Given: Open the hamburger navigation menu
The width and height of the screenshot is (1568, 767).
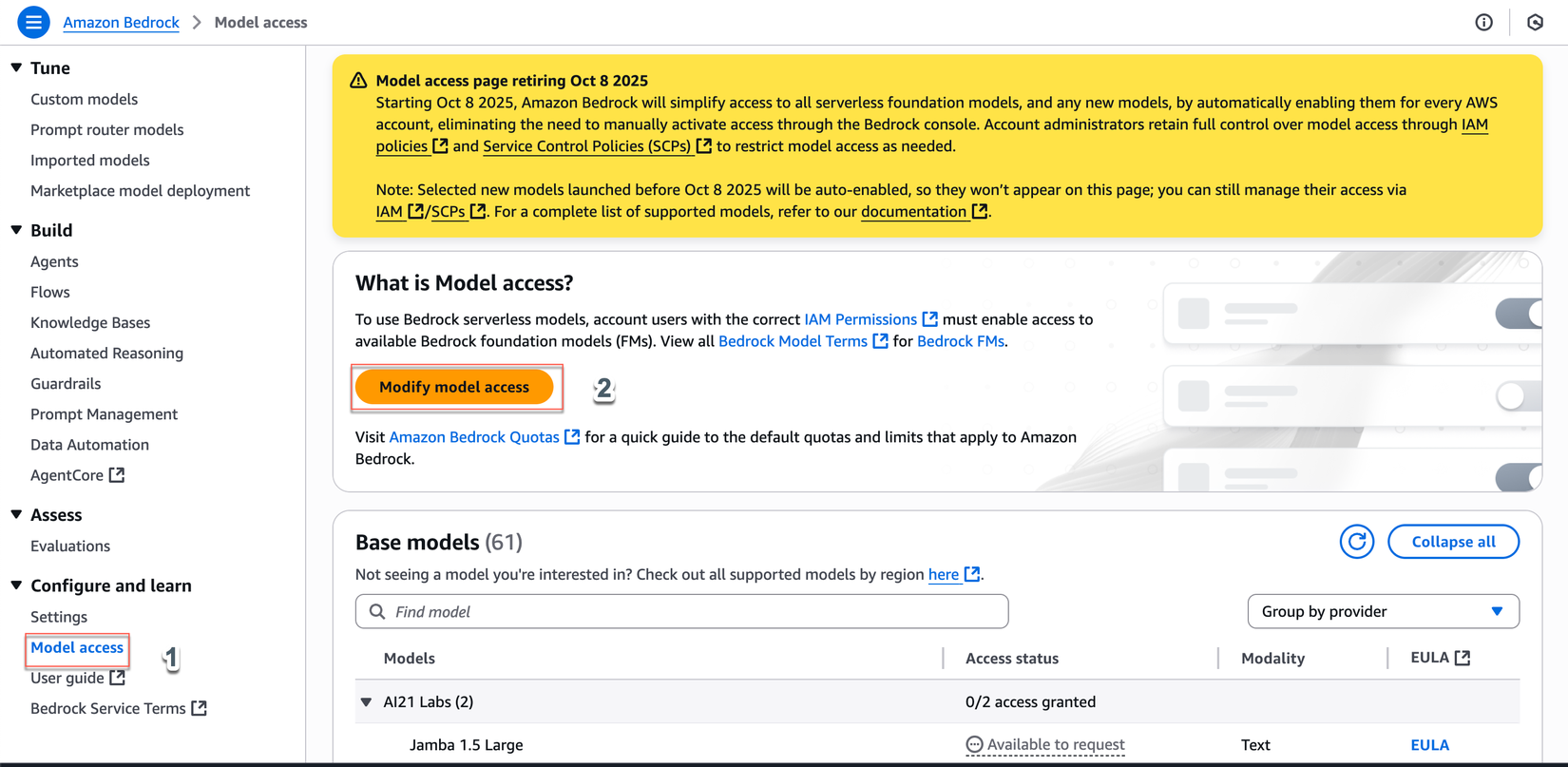Looking at the screenshot, I should click(33, 22).
